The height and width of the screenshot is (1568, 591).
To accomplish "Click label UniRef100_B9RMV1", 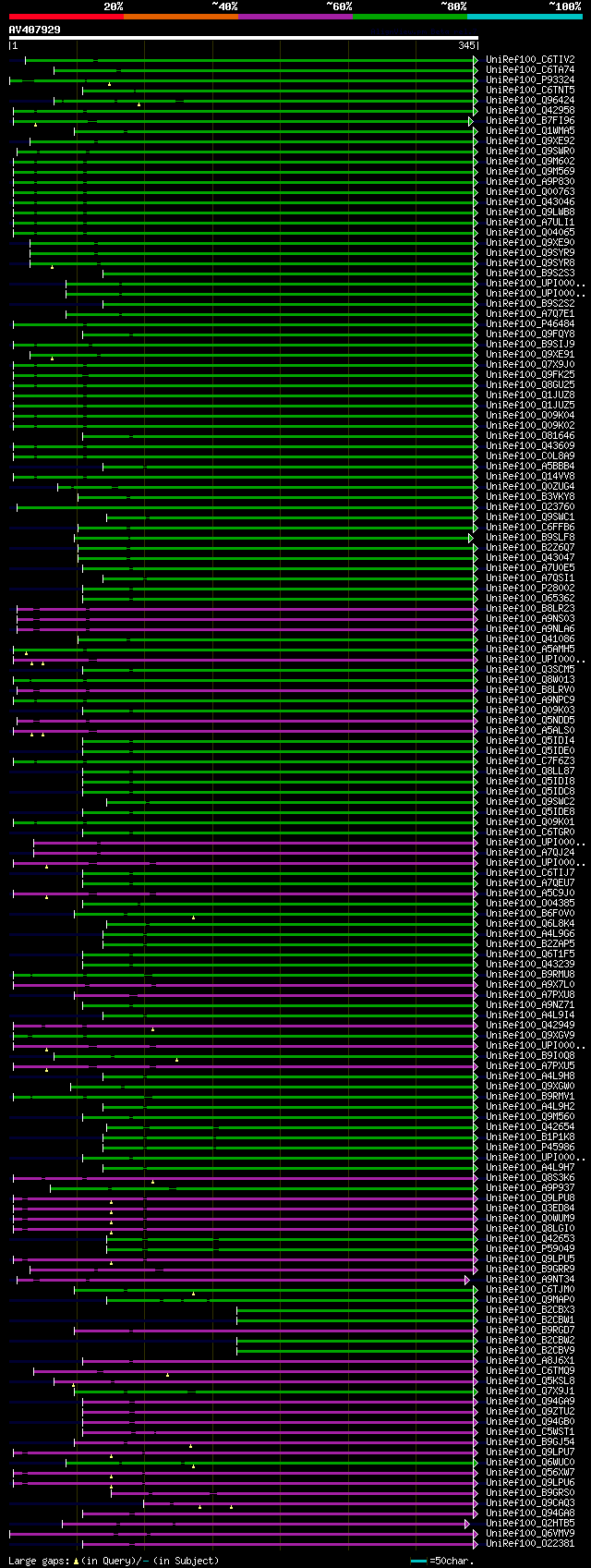I will (530, 1096).
